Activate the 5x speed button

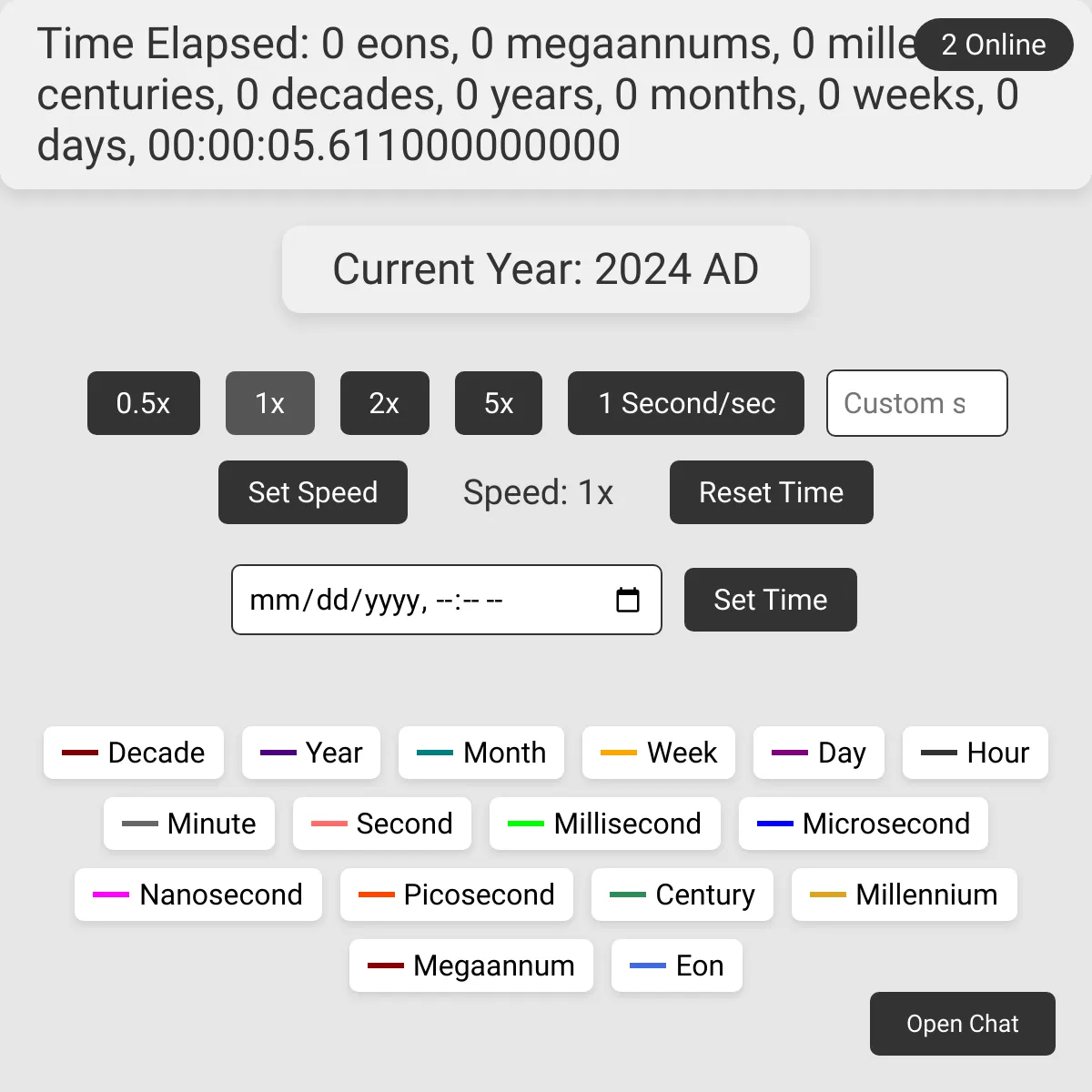pyautogui.click(x=499, y=403)
